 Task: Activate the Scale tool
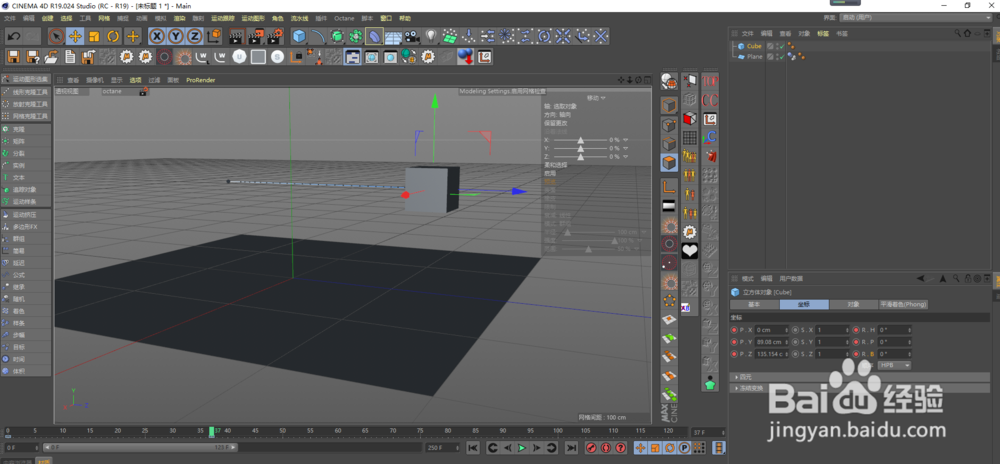coord(94,36)
